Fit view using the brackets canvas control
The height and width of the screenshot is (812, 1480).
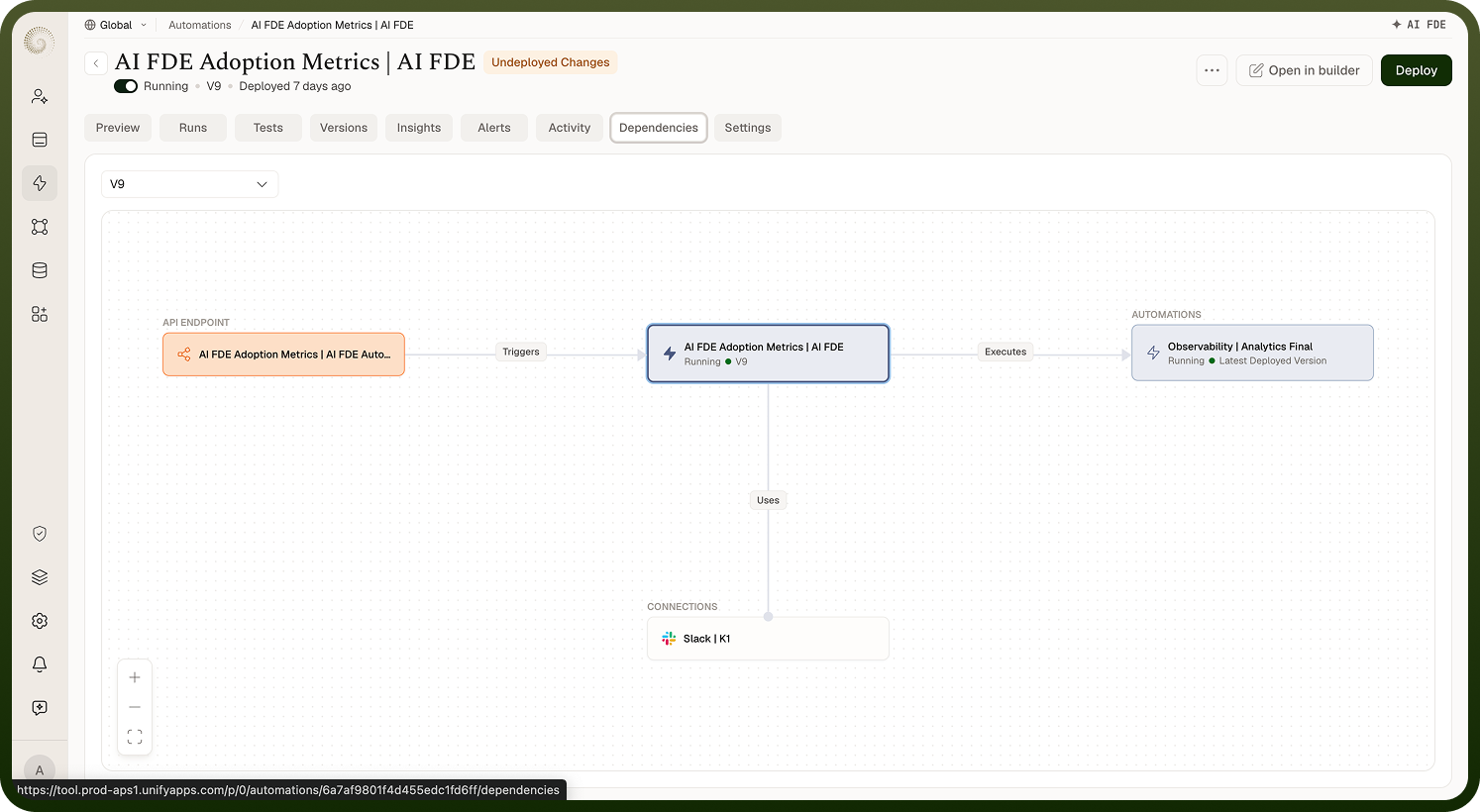tap(135, 737)
